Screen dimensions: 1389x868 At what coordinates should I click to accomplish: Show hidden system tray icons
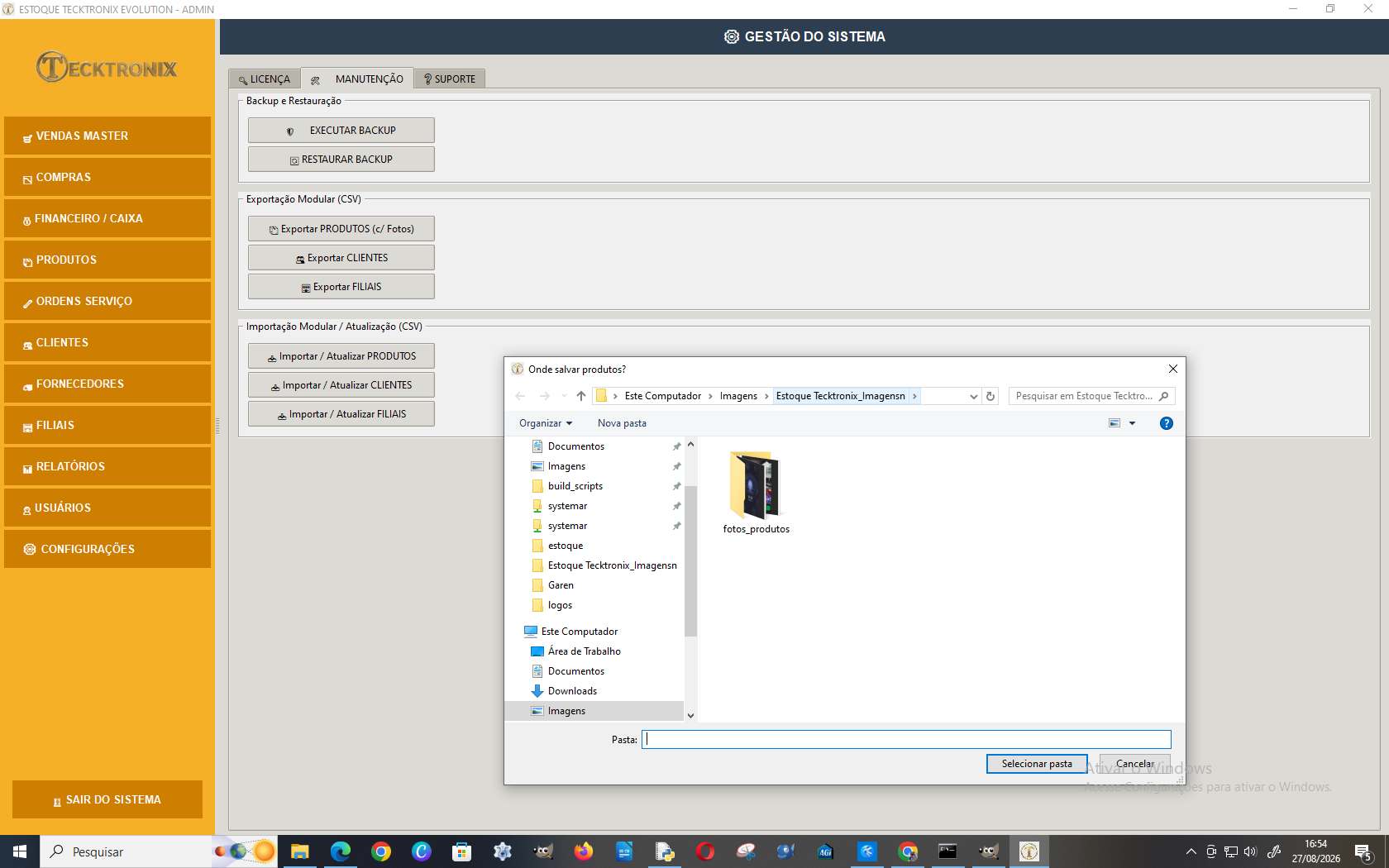(1191, 851)
